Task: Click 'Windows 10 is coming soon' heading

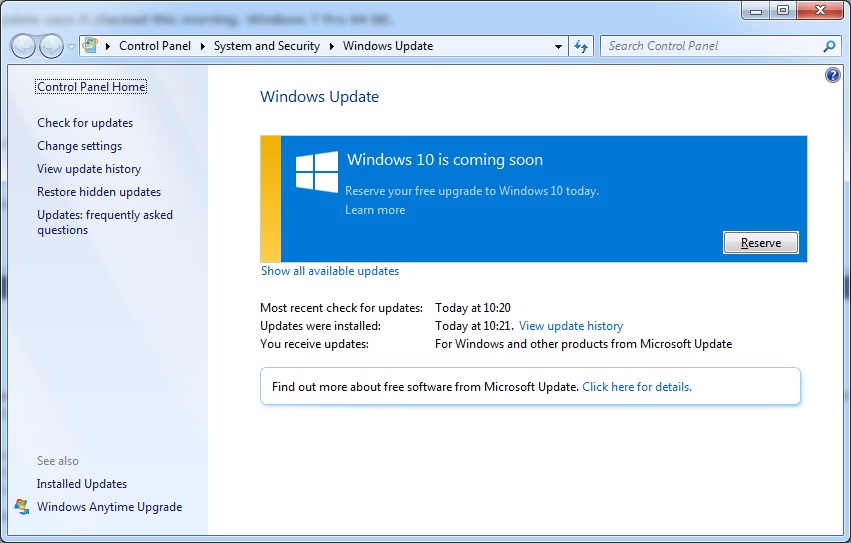Action: click(445, 160)
